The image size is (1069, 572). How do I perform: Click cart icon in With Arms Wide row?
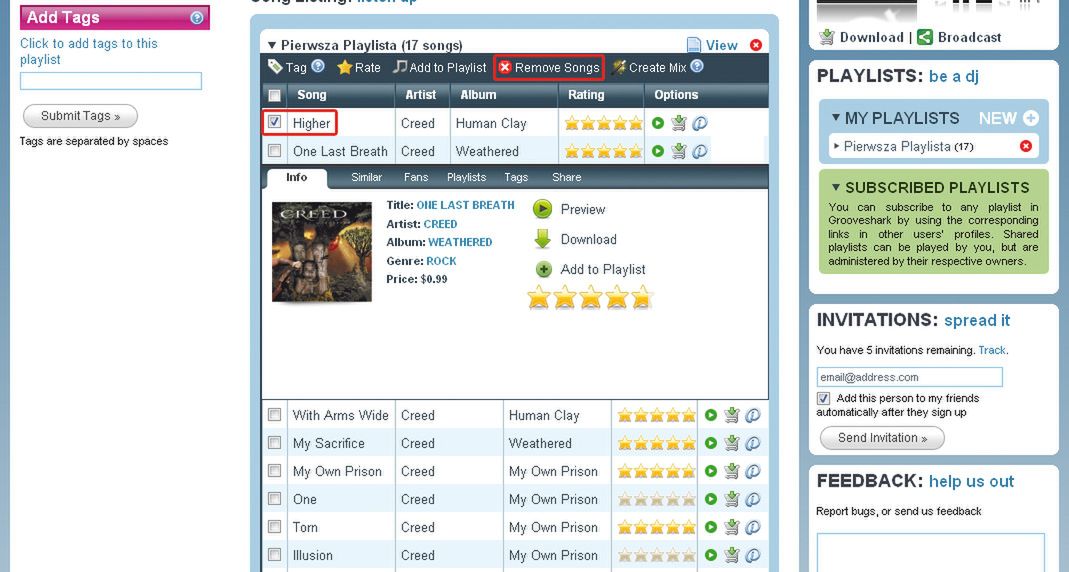point(732,415)
